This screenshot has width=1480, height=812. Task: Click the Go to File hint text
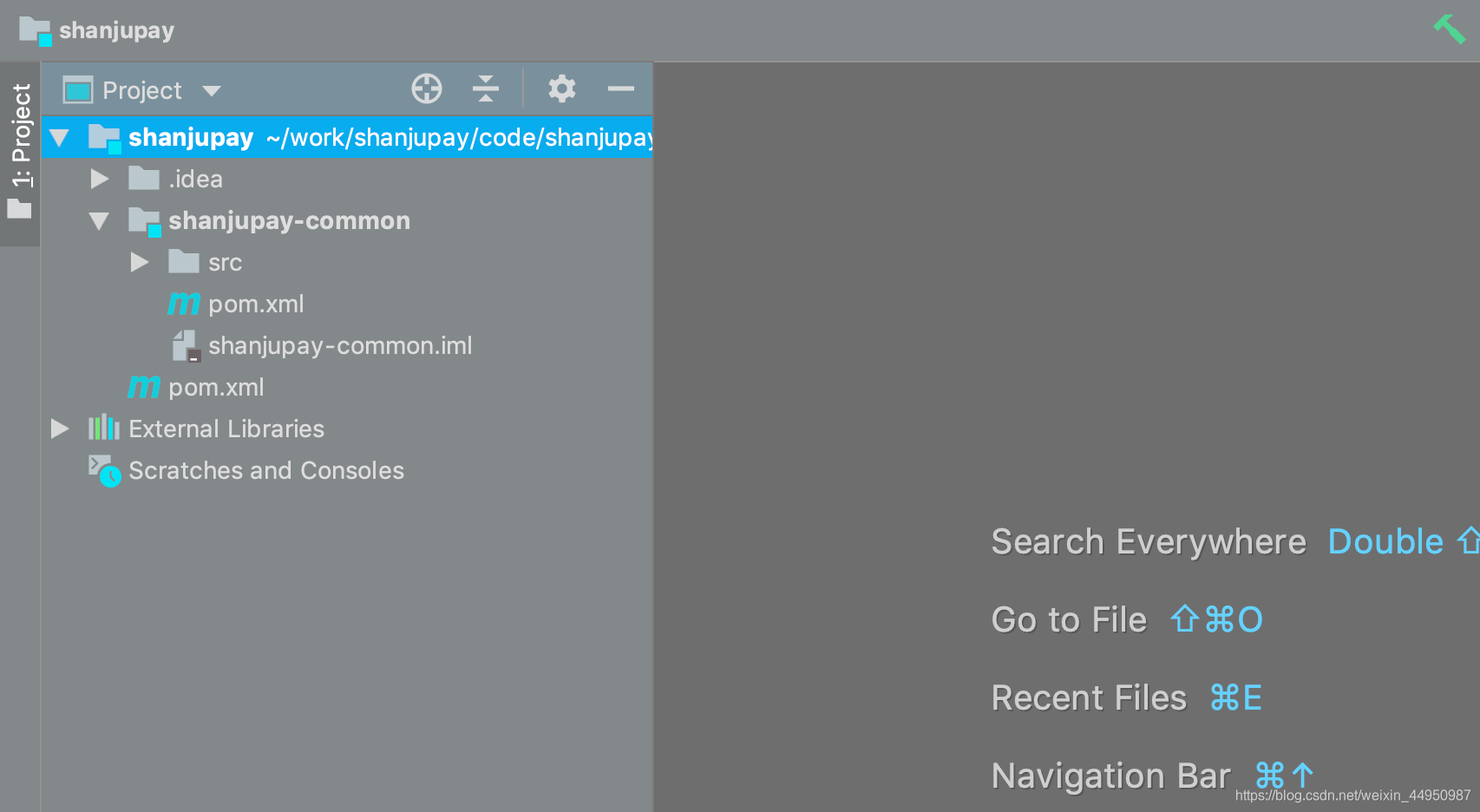tap(1069, 619)
